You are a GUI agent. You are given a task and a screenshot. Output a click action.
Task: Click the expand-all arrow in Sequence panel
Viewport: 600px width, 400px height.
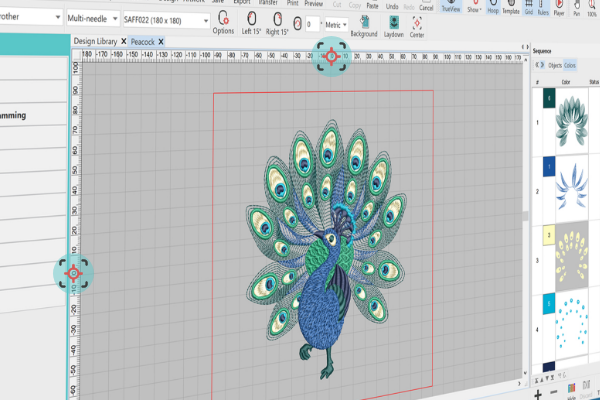(542, 65)
